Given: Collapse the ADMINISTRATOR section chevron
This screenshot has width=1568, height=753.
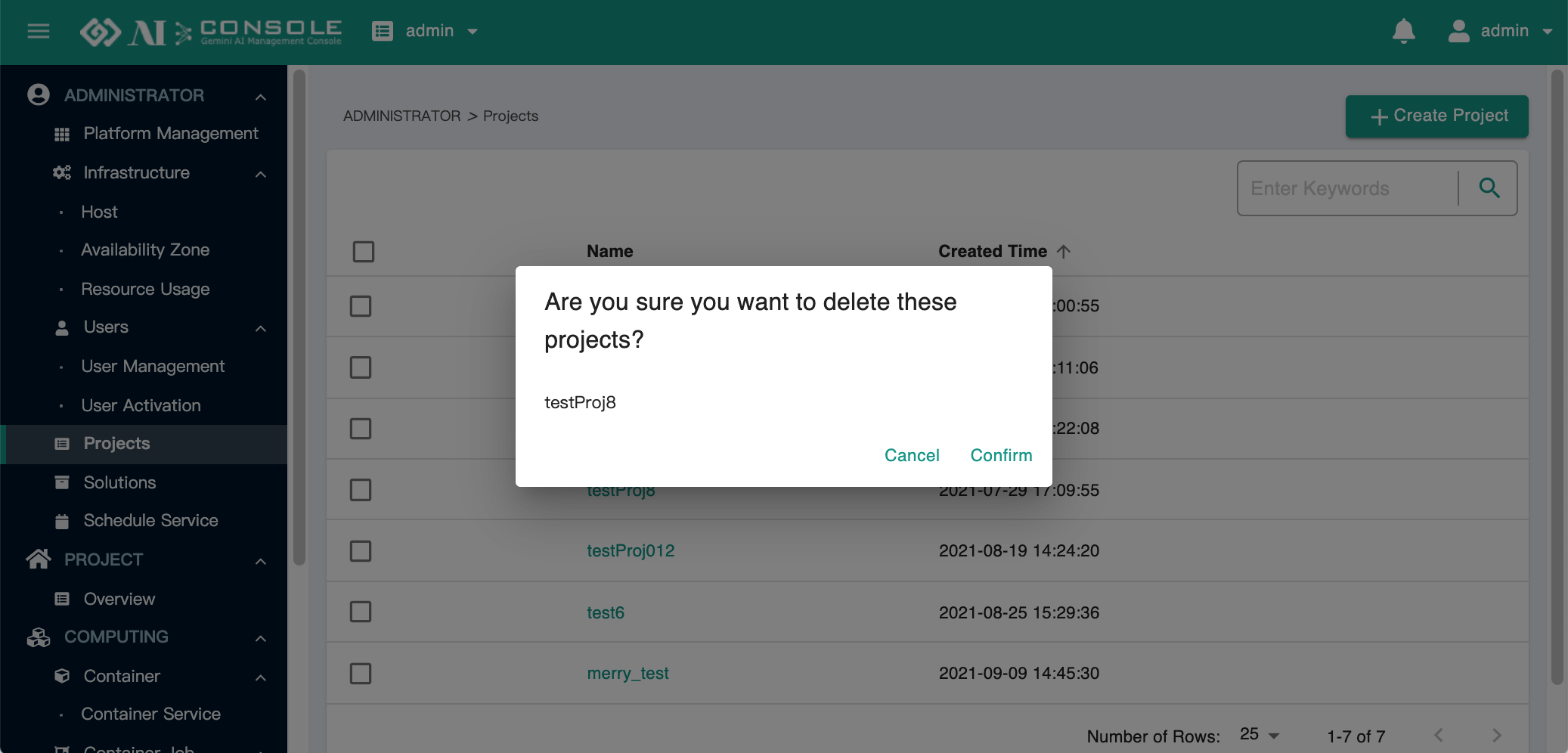Looking at the screenshot, I should coord(261,97).
